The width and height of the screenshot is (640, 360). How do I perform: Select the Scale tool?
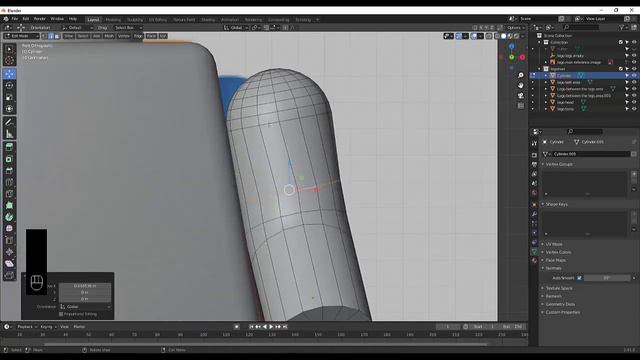tap(9, 97)
